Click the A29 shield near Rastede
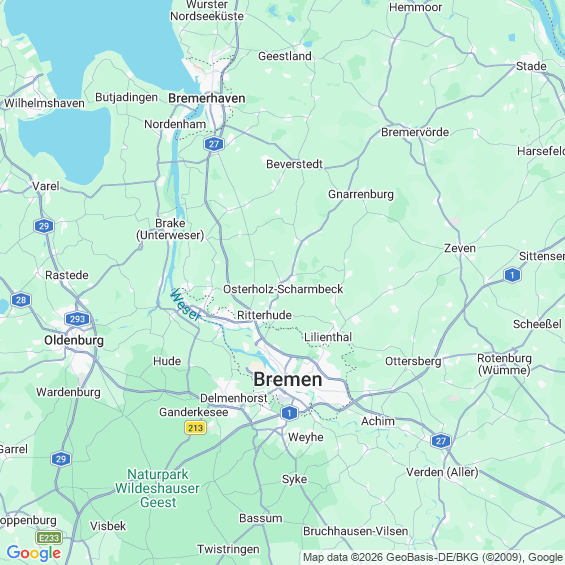Screen dimensions: 565x565 [44, 226]
